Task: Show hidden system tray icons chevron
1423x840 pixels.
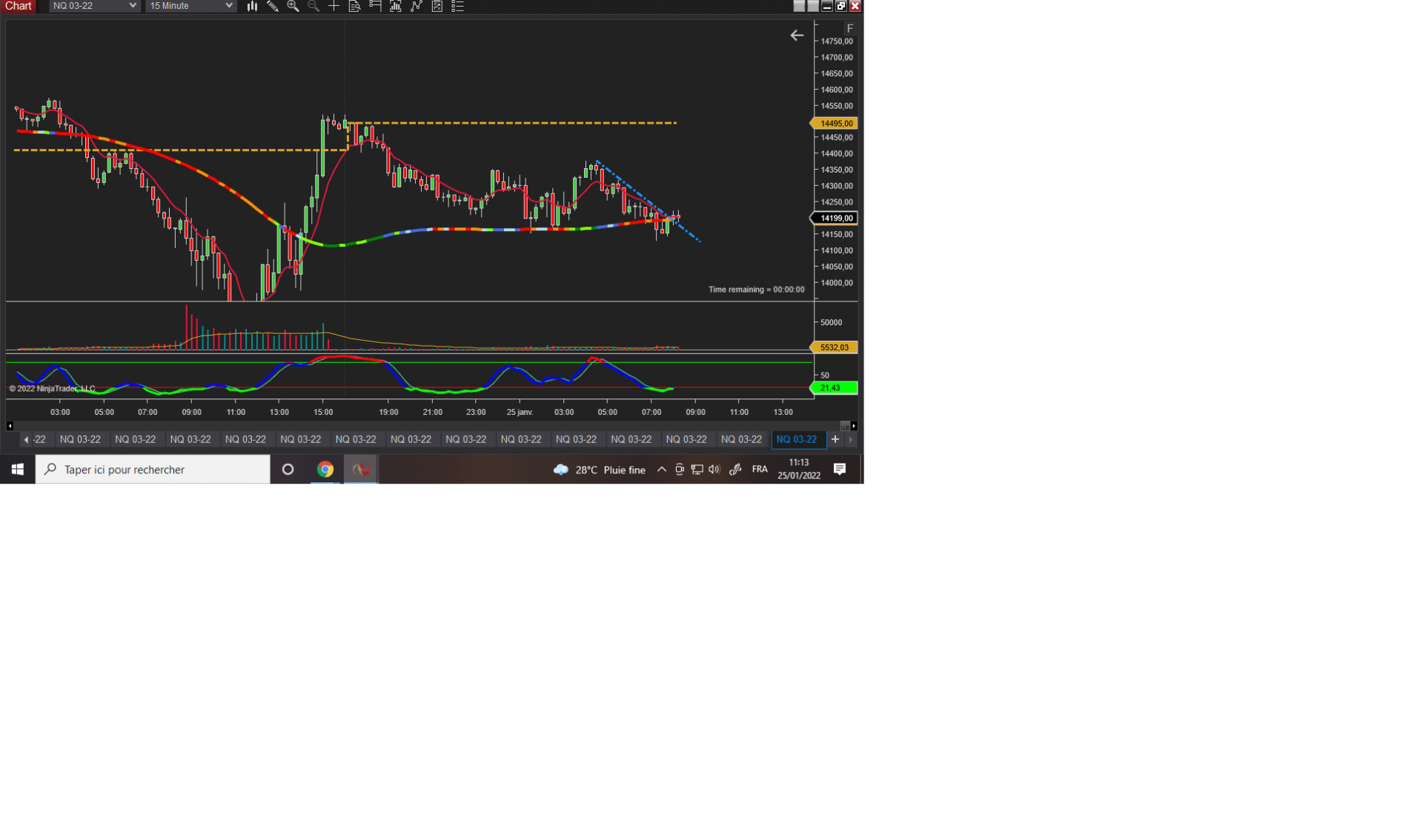Action: tap(661, 469)
